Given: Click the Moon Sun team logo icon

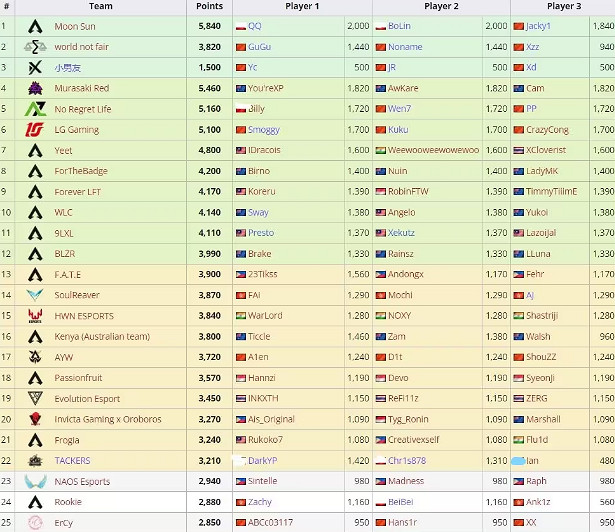Looking at the screenshot, I should [x=35, y=26].
